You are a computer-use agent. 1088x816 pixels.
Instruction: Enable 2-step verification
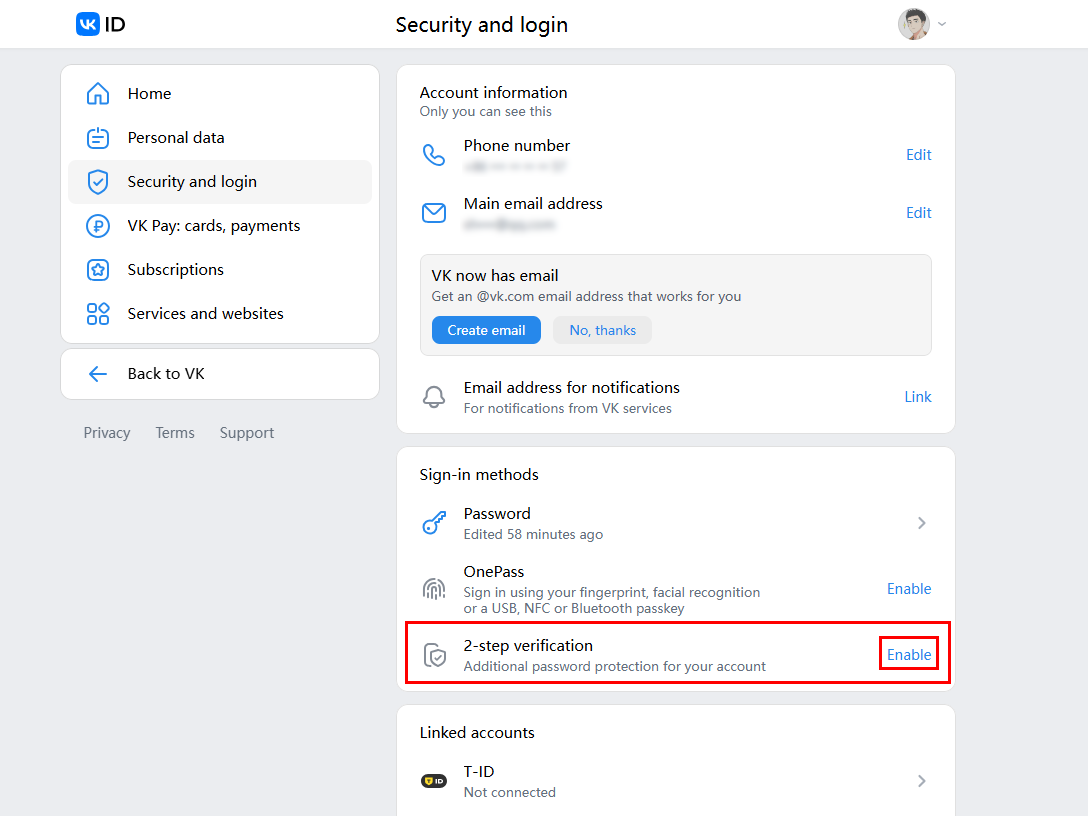(909, 654)
